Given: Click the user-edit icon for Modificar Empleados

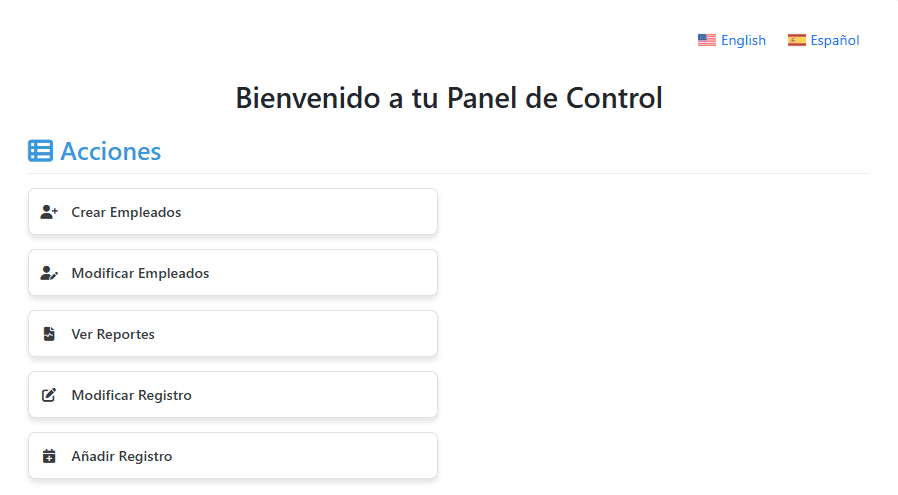Looking at the screenshot, I should pos(49,273).
